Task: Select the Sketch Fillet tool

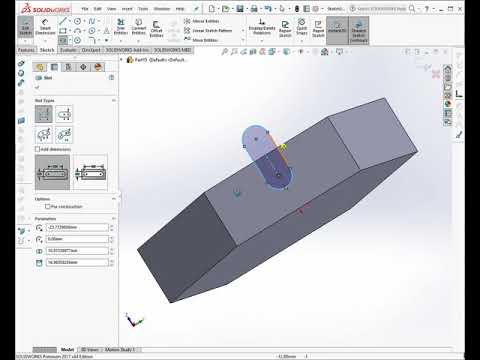Action: tap(92, 40)
